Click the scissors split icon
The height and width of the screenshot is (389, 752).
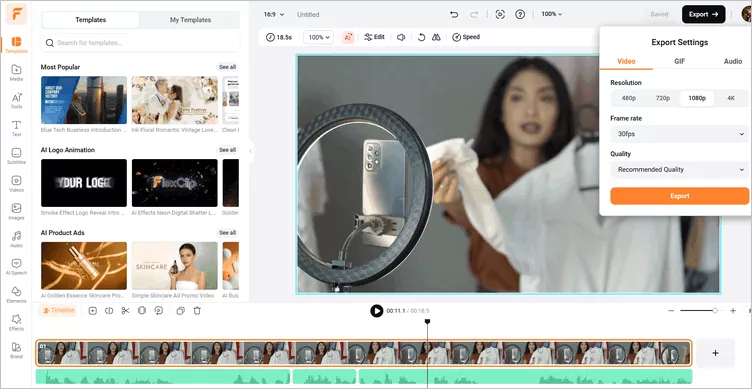[125, 311]
